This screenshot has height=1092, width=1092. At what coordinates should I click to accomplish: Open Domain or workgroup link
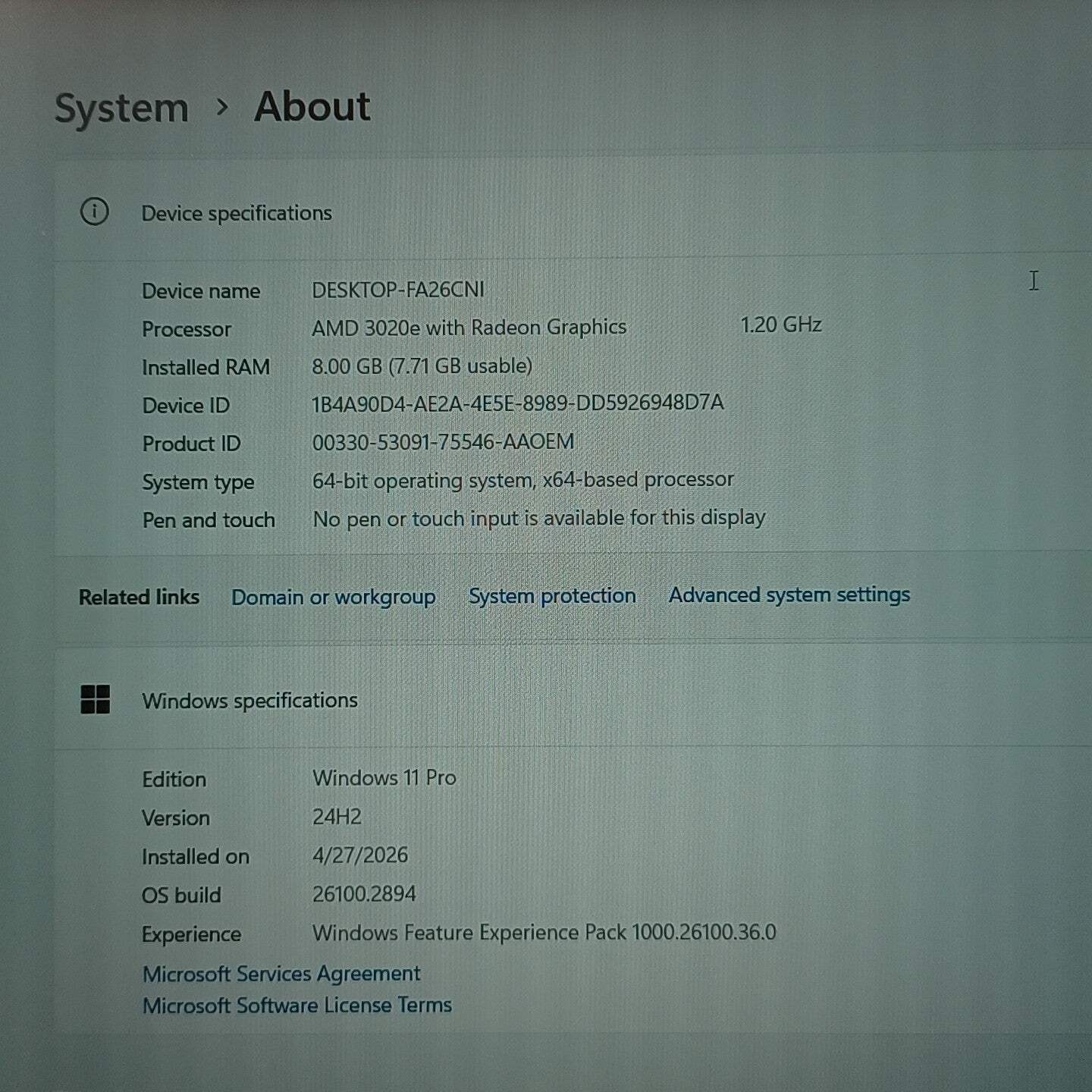click(334, 598)
